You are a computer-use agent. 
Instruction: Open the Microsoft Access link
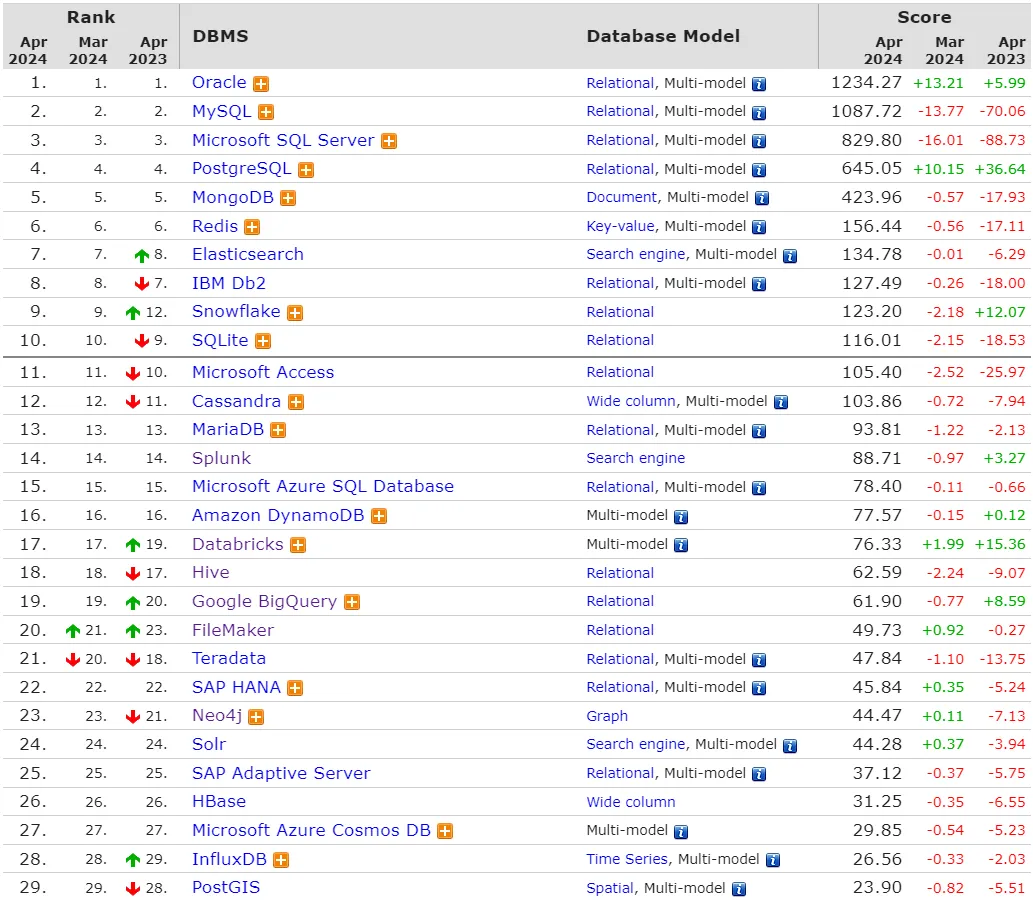(263, 372)
